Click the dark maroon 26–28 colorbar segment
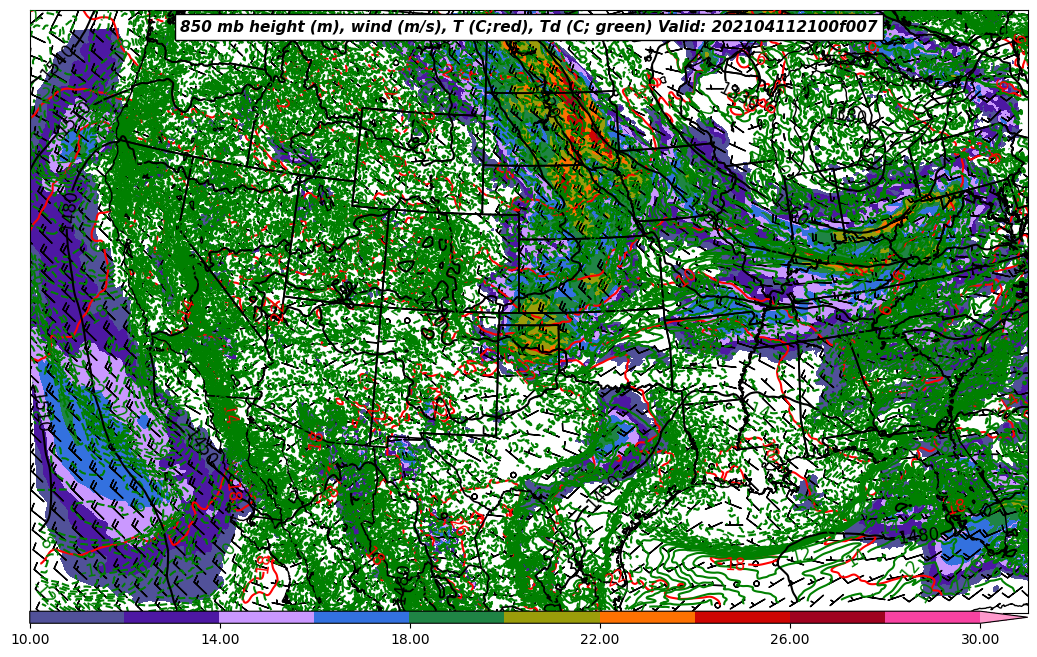This screenshot has height=657, width=1037. coord(837,617)
